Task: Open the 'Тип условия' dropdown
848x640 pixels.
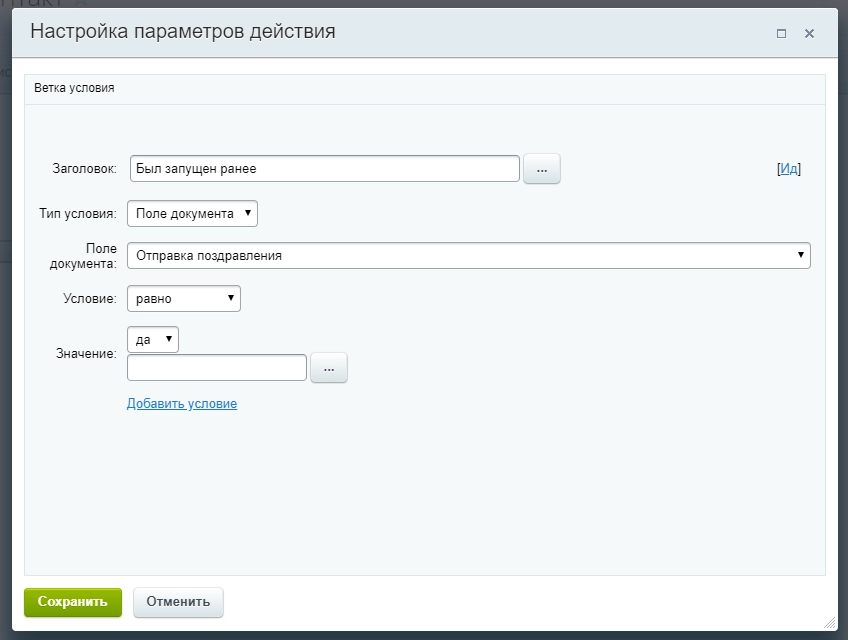Action: click(192, 213)
